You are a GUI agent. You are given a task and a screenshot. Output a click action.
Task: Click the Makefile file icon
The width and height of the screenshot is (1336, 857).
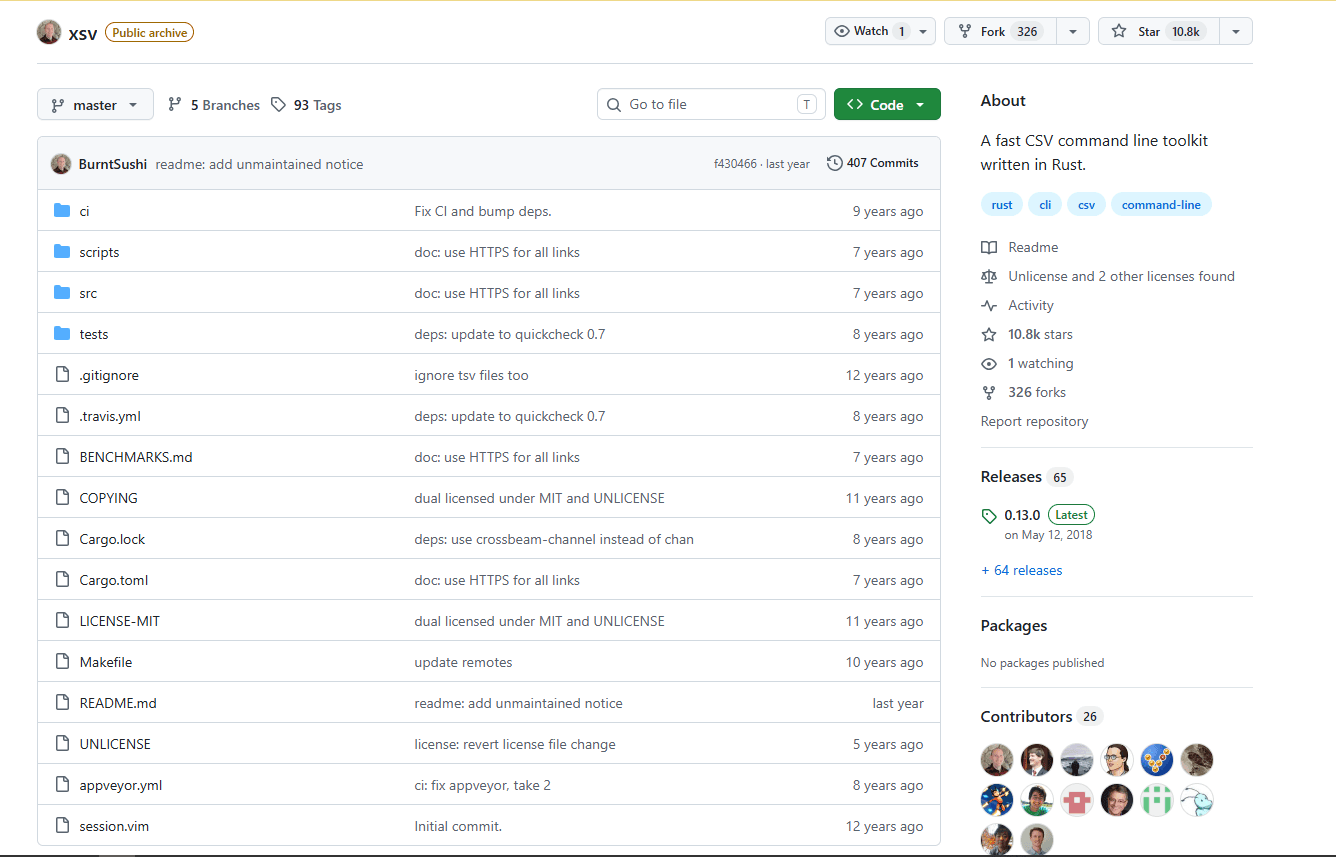(62, 662)
